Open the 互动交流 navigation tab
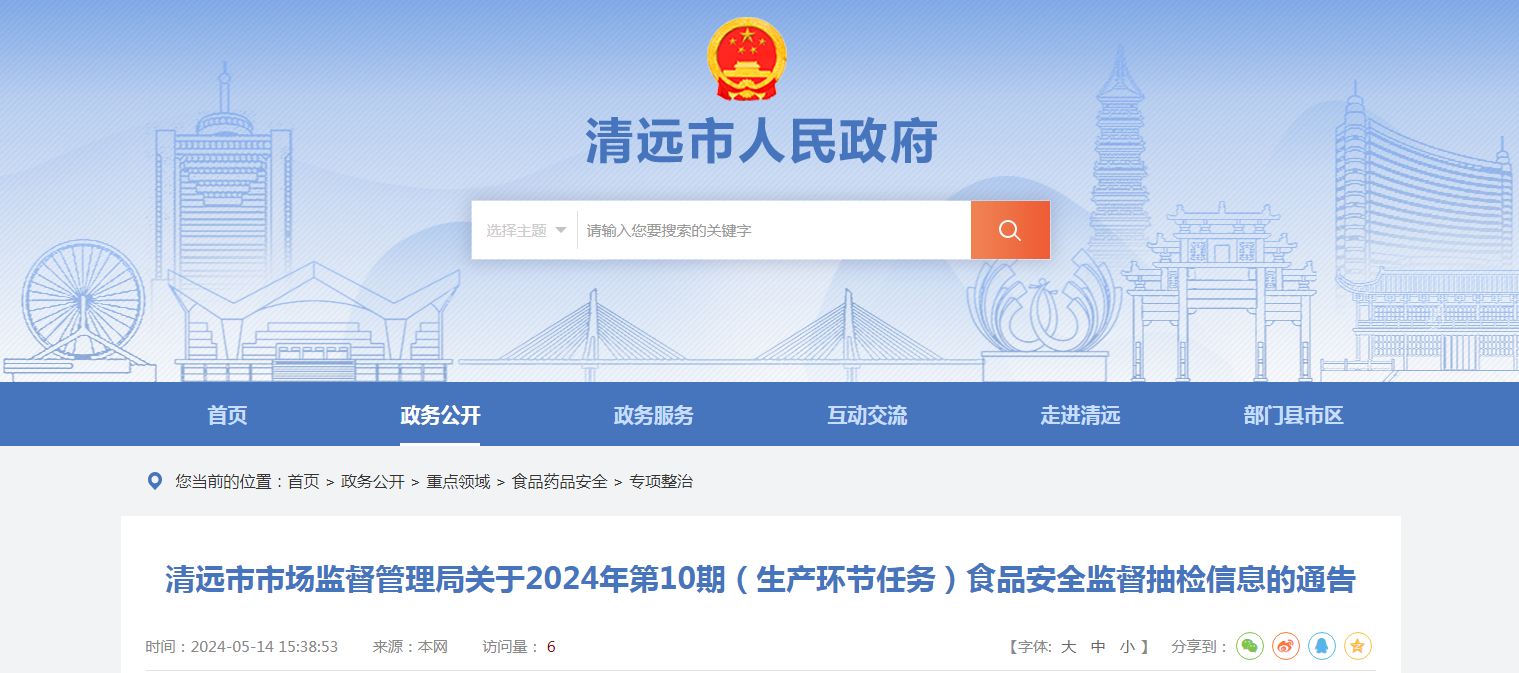 (867, 416)
